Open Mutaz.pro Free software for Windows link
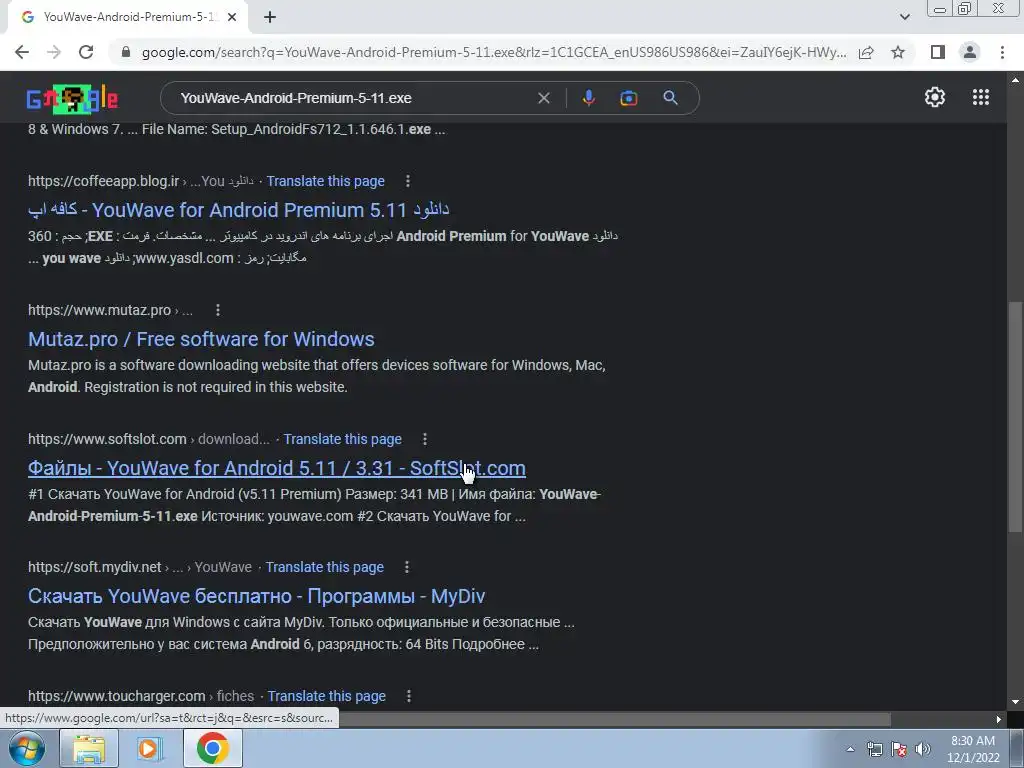1024x768 pixels. [201, 339]
